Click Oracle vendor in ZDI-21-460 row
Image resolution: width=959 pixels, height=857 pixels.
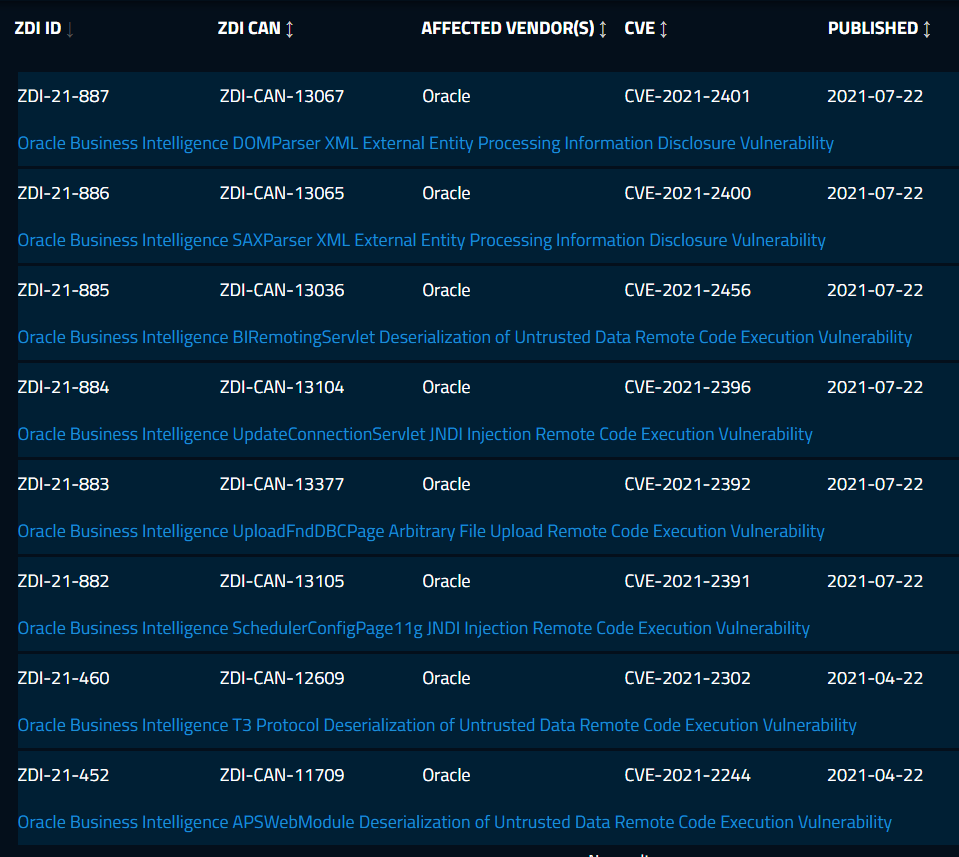[x=446, y=678]
